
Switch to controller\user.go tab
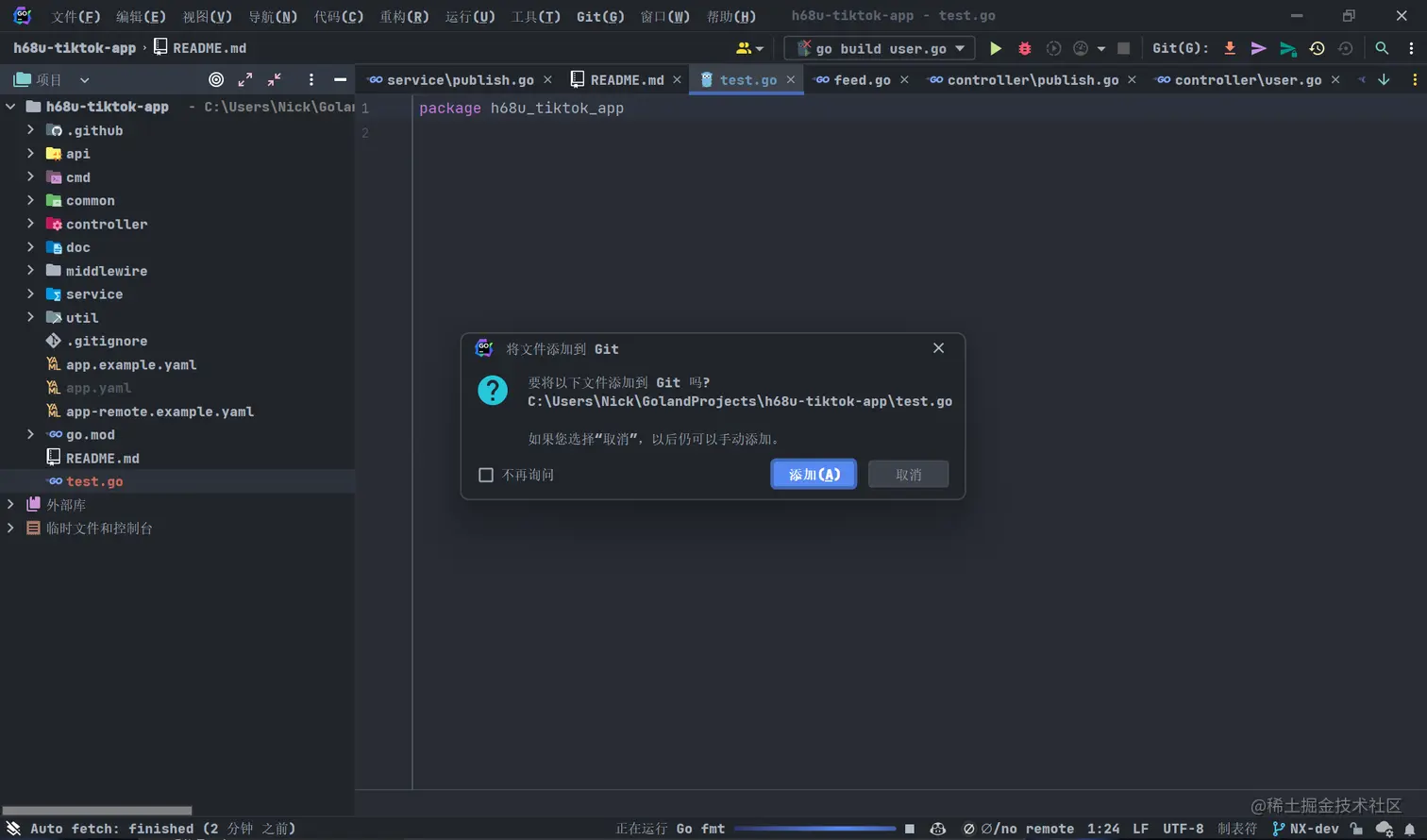coord(1248,80)
